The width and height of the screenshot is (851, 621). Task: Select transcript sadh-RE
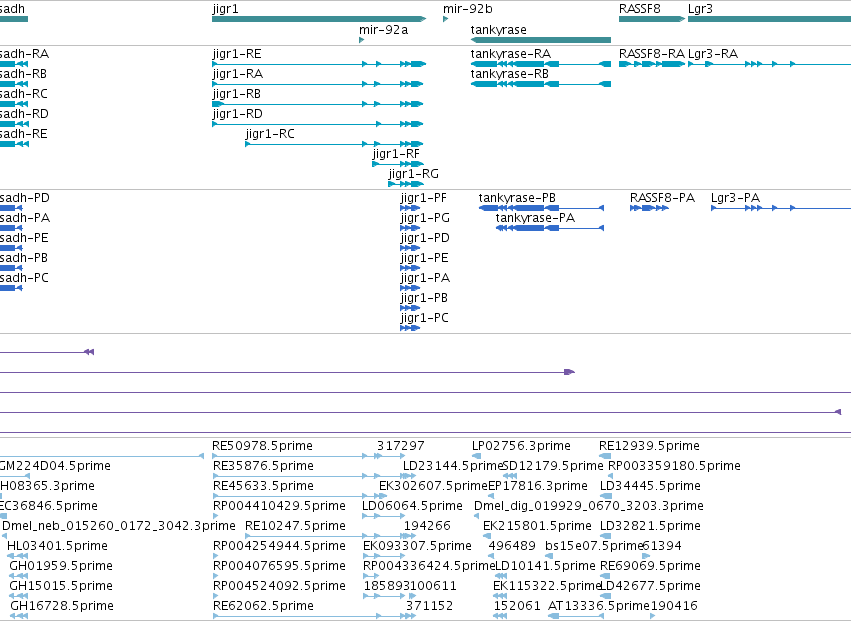coord(14,144)
